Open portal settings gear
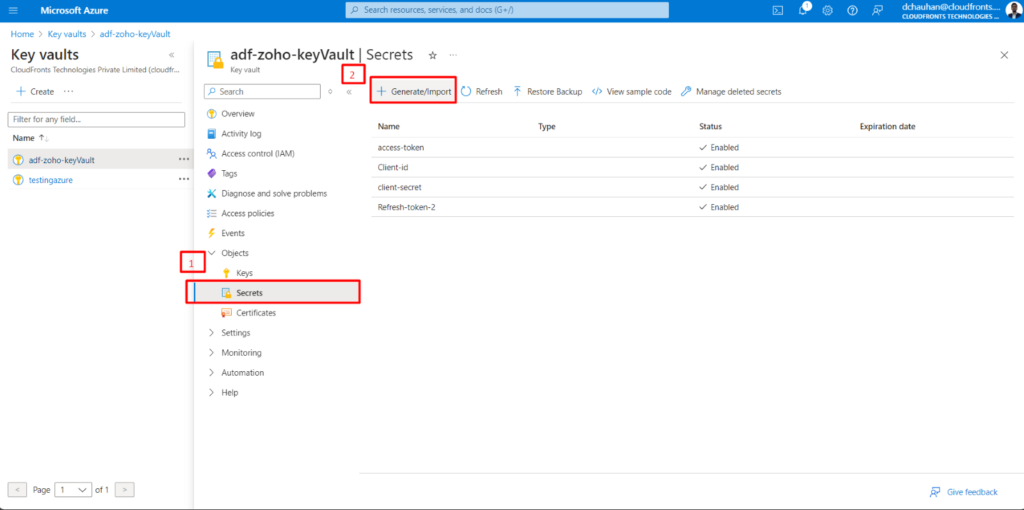 tap(827, 10)
